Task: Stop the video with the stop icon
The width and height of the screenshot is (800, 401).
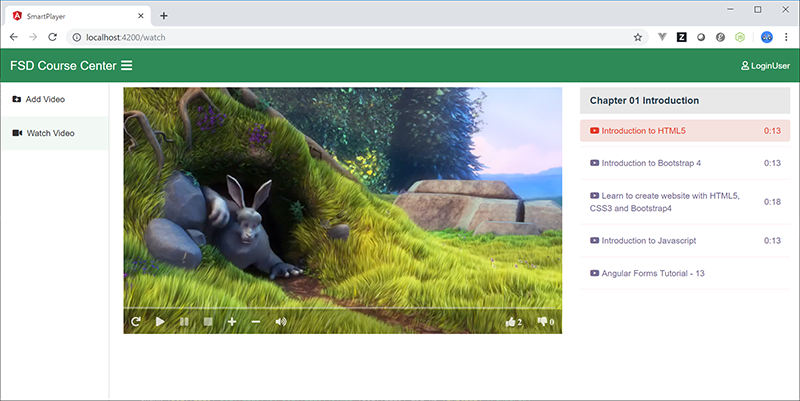Action: click(x=208, y=321)
